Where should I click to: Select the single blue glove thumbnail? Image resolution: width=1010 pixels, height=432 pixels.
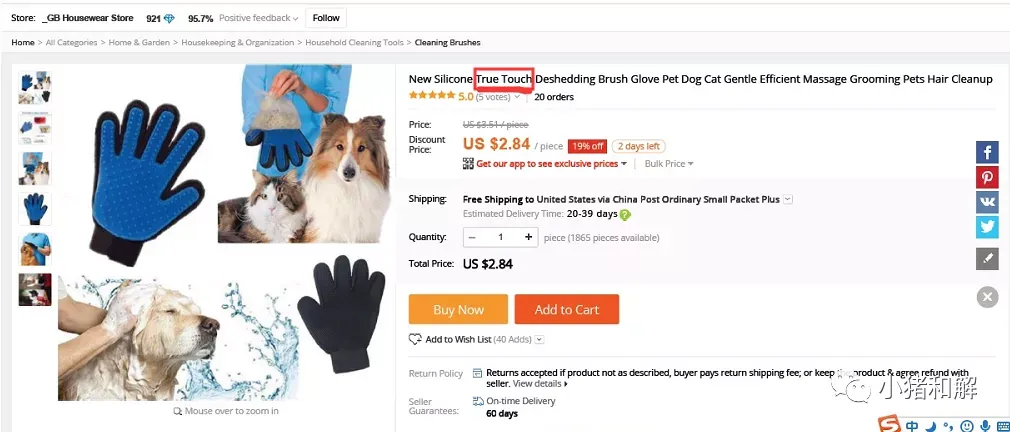(35, 209)
